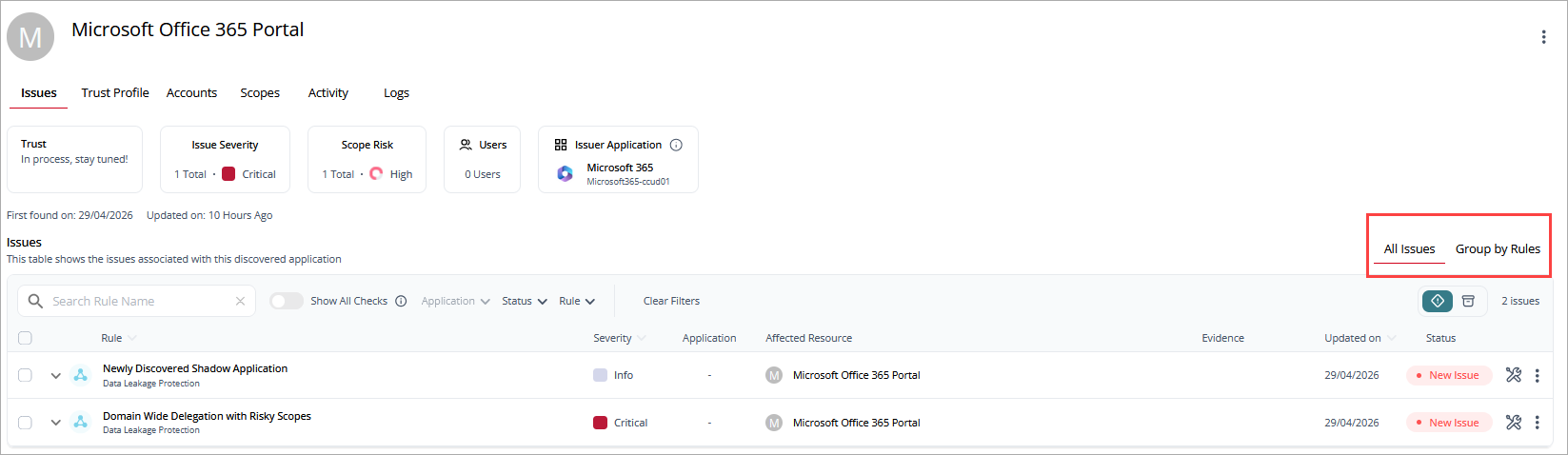Click the Users person icon
The width and height of the screenshot is (1568, 455).
(466, 145)
